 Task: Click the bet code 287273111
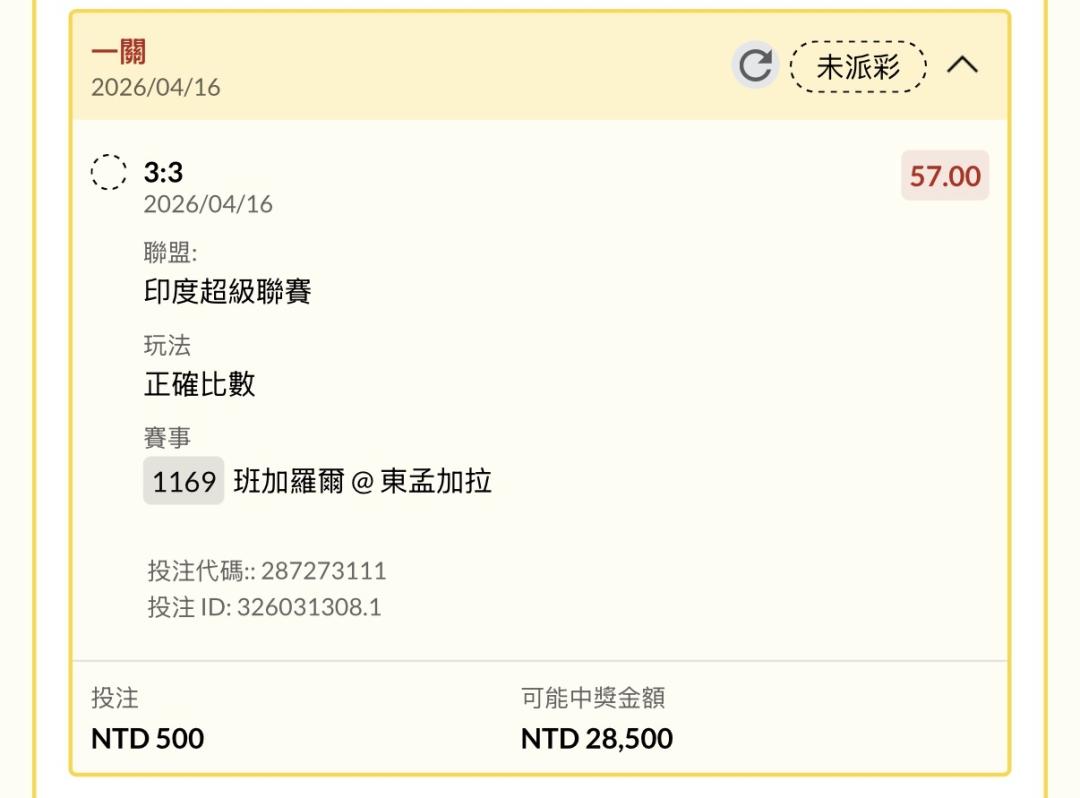coord(323,571)
